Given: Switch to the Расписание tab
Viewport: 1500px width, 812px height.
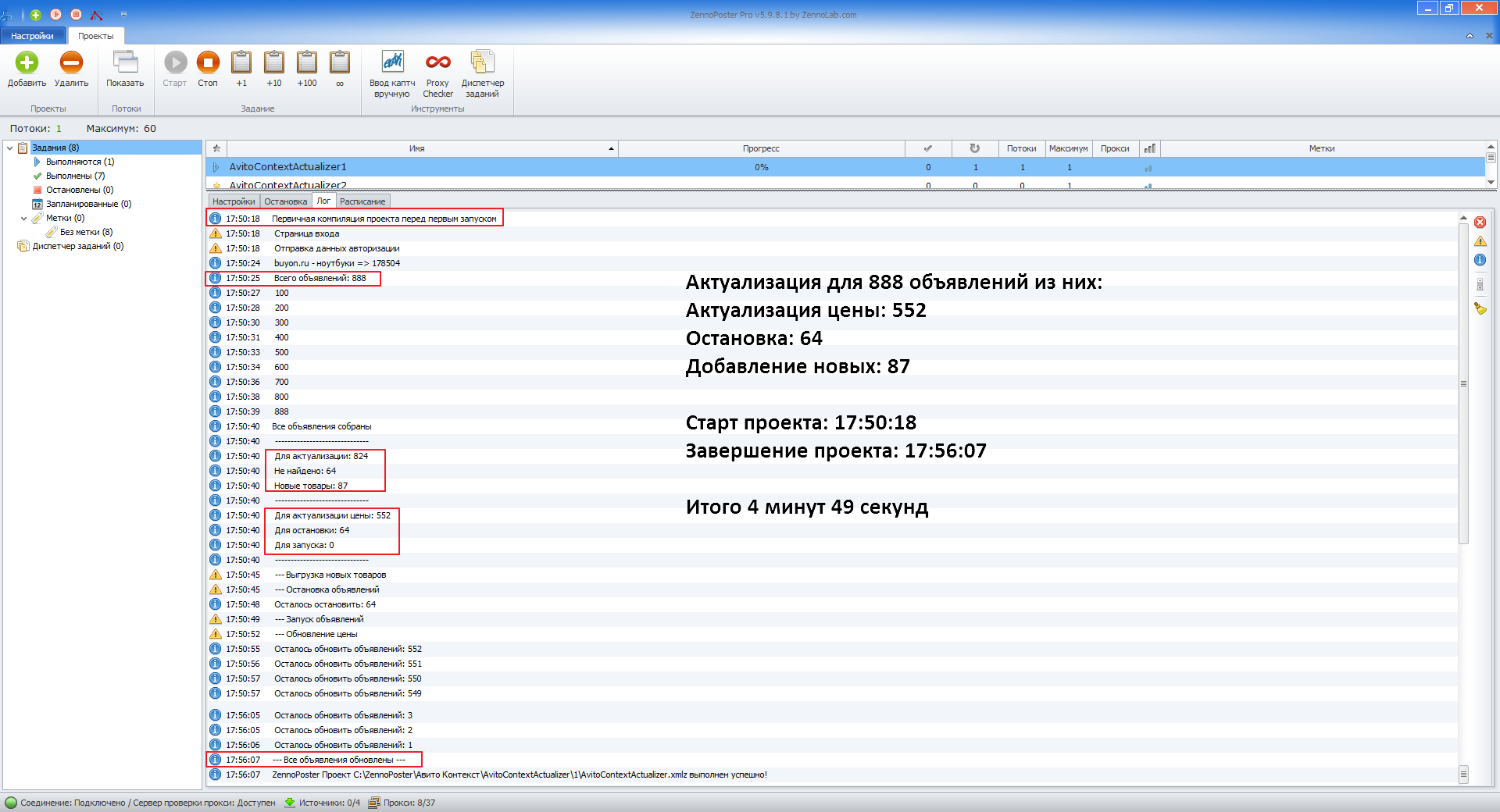Looking at the screenshot, I should point(362,201).
